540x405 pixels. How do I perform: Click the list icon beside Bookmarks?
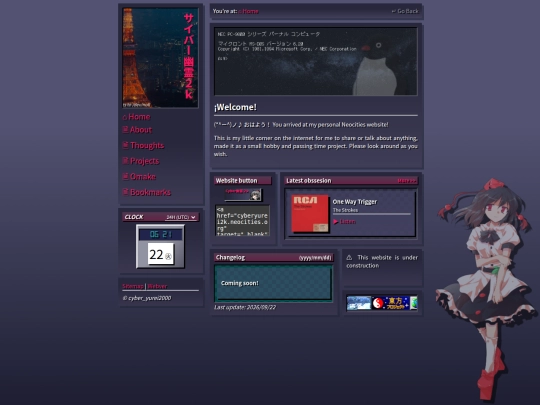126,192
